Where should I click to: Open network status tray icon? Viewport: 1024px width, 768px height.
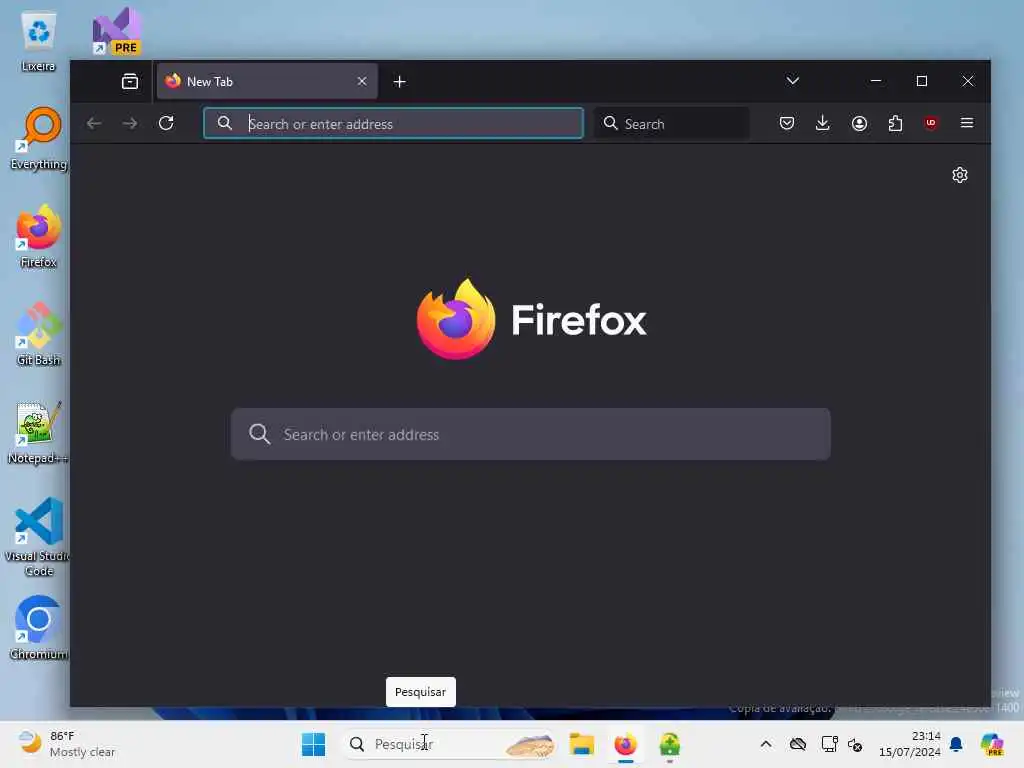coord(829,744)
